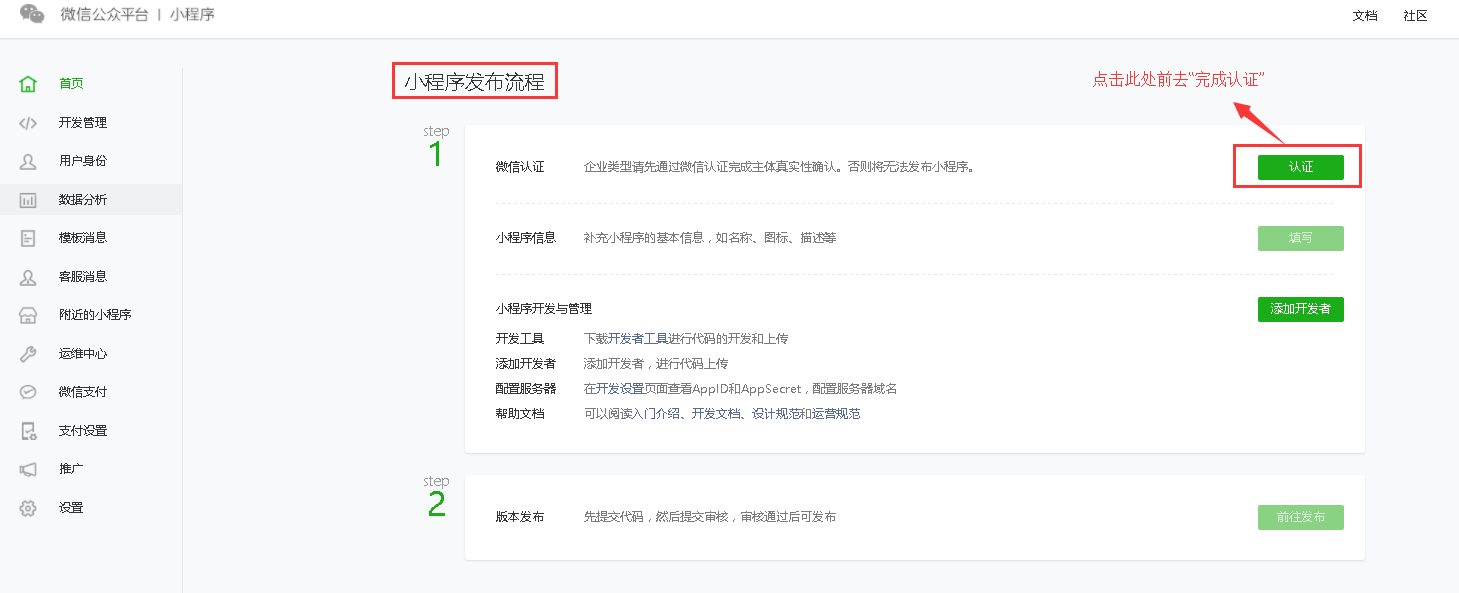This screenshot has width=1459, height=593.
Task: Open the 社区 link at top right
Action: click(x=1415, y=16)
